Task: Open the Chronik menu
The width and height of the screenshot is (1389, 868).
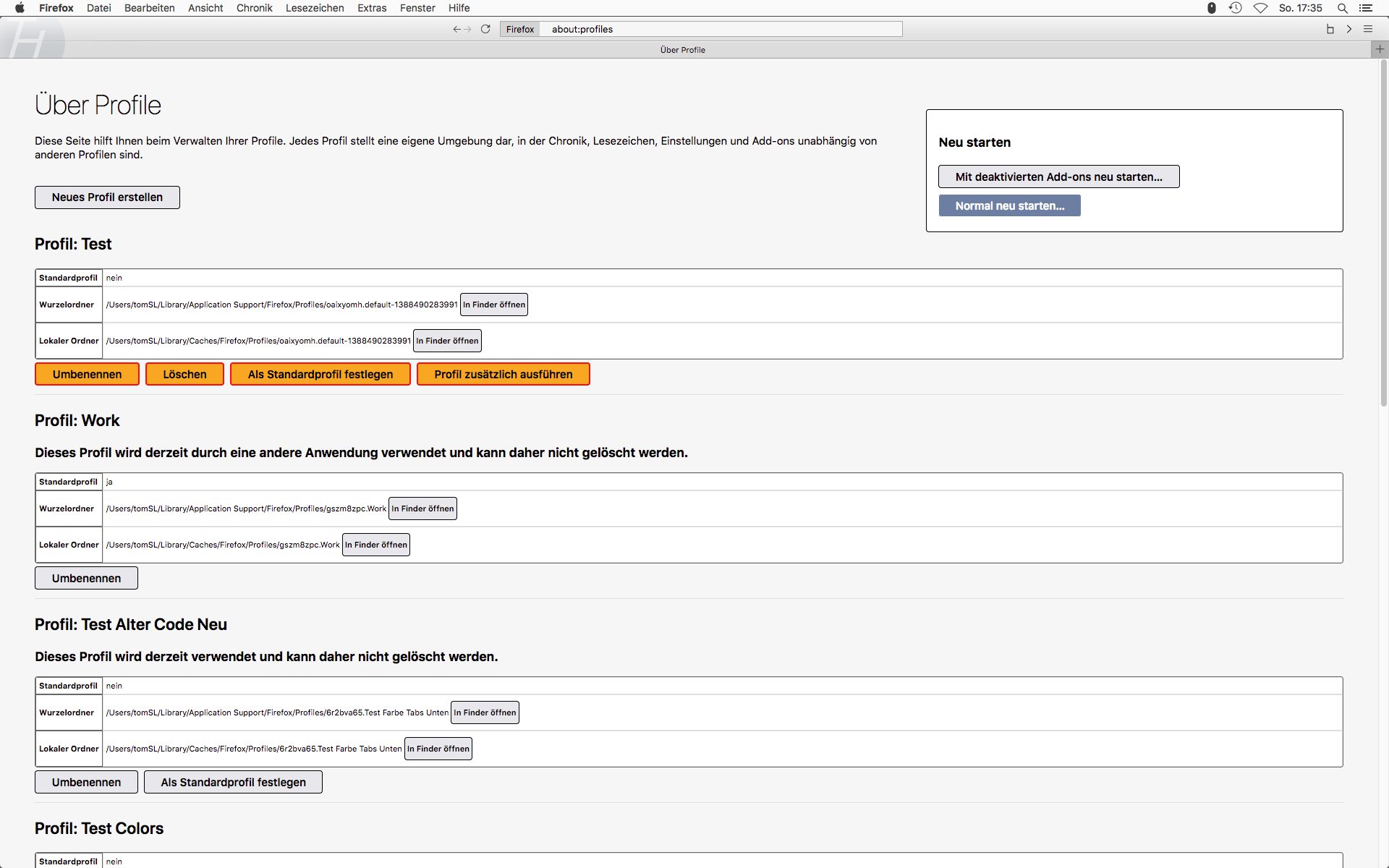Action: coord(254,8)
